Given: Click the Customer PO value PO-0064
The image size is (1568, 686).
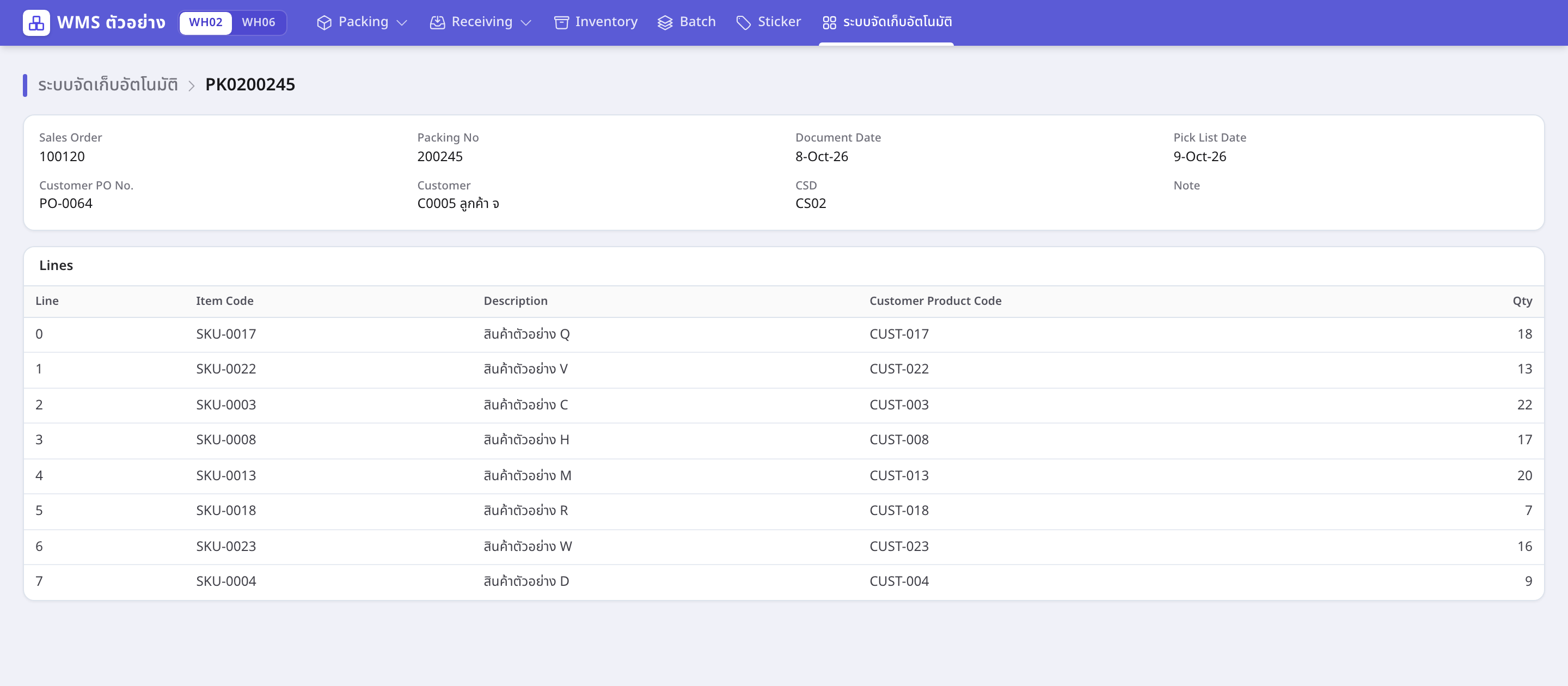Looking at the screenshot, I should click(x=66, y=203).
